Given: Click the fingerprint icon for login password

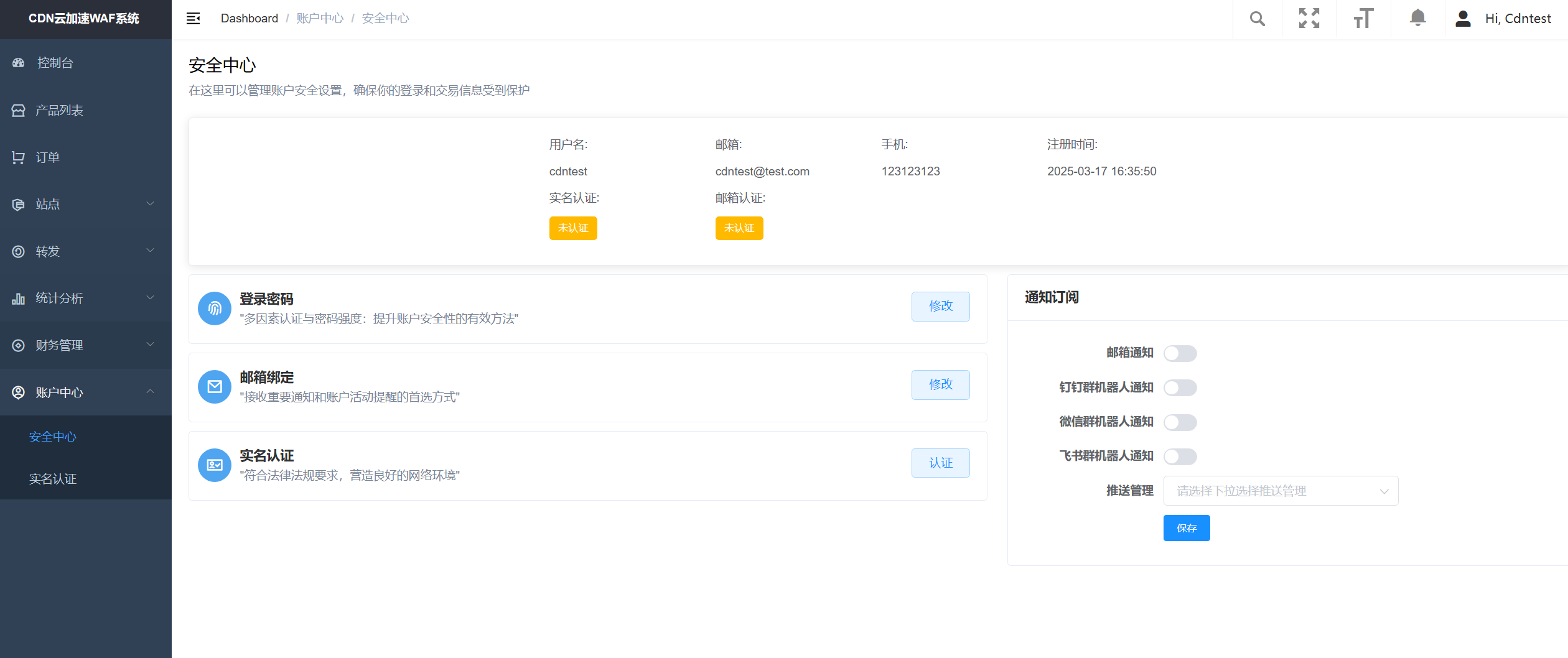Looking at the screenshot, I should click(x=215, y=308).
